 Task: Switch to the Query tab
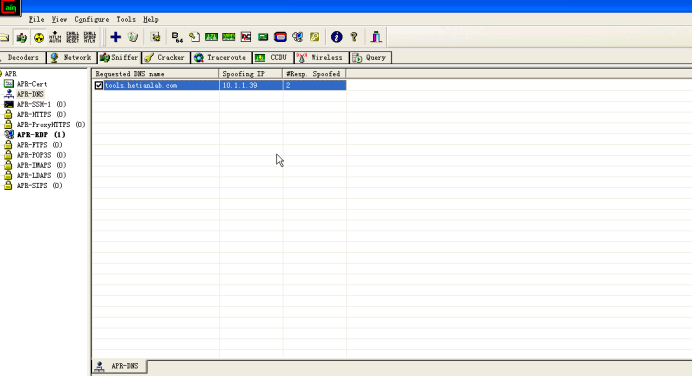(371, 57)
